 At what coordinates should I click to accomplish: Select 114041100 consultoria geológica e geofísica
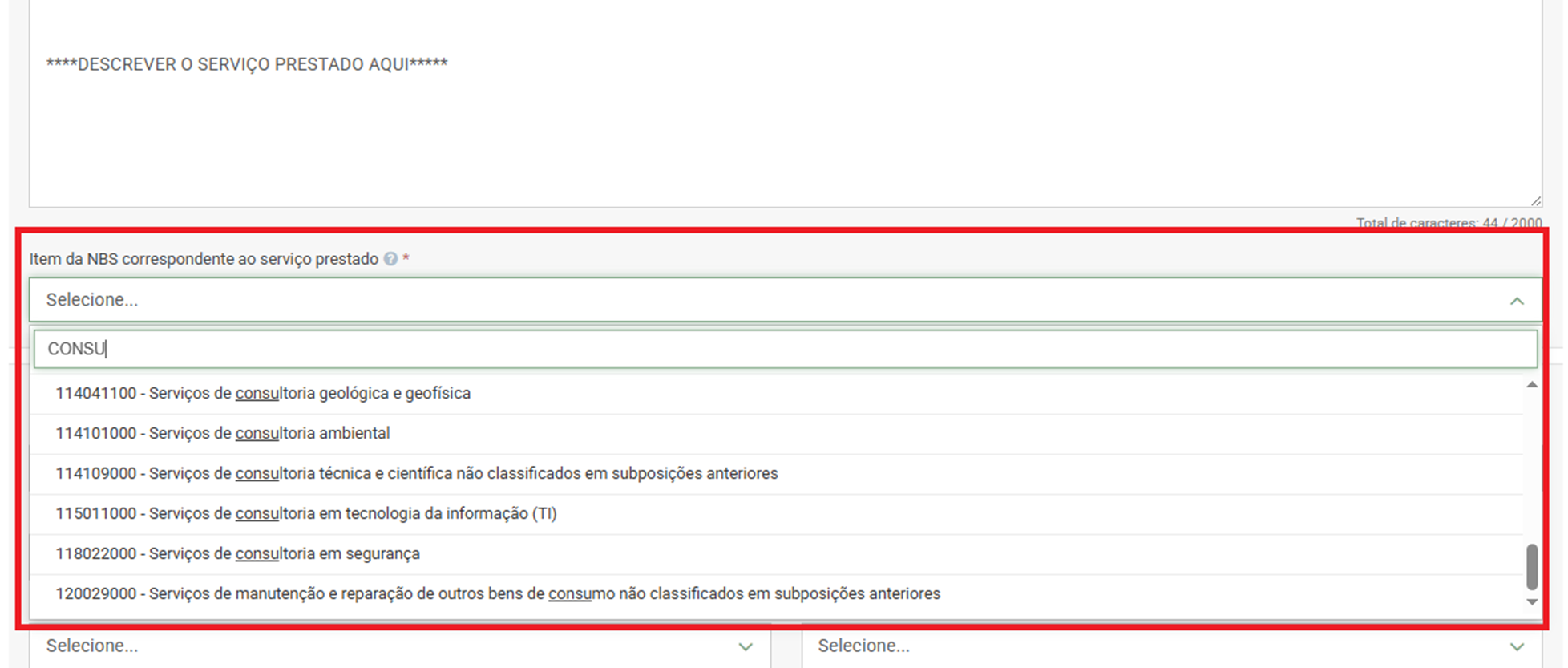pos(263,394)
